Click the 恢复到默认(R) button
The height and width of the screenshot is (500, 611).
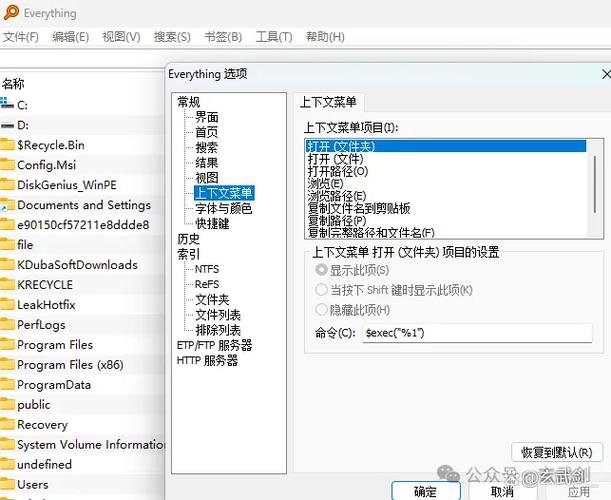pos(557,452)
